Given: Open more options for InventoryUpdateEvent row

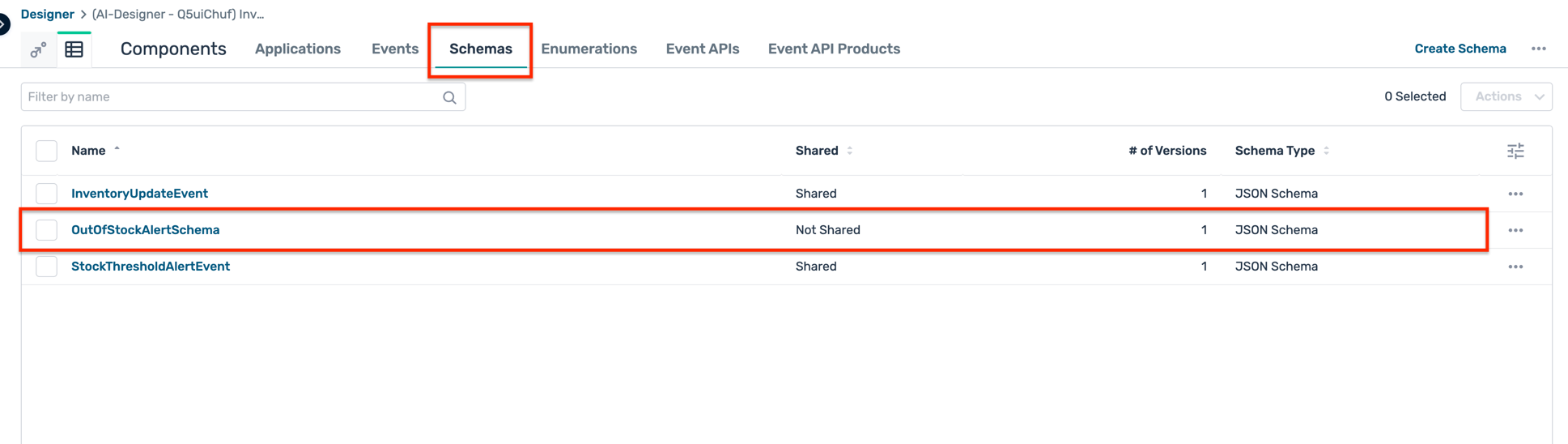Looking at the screenshot, I should point(1515,194).
